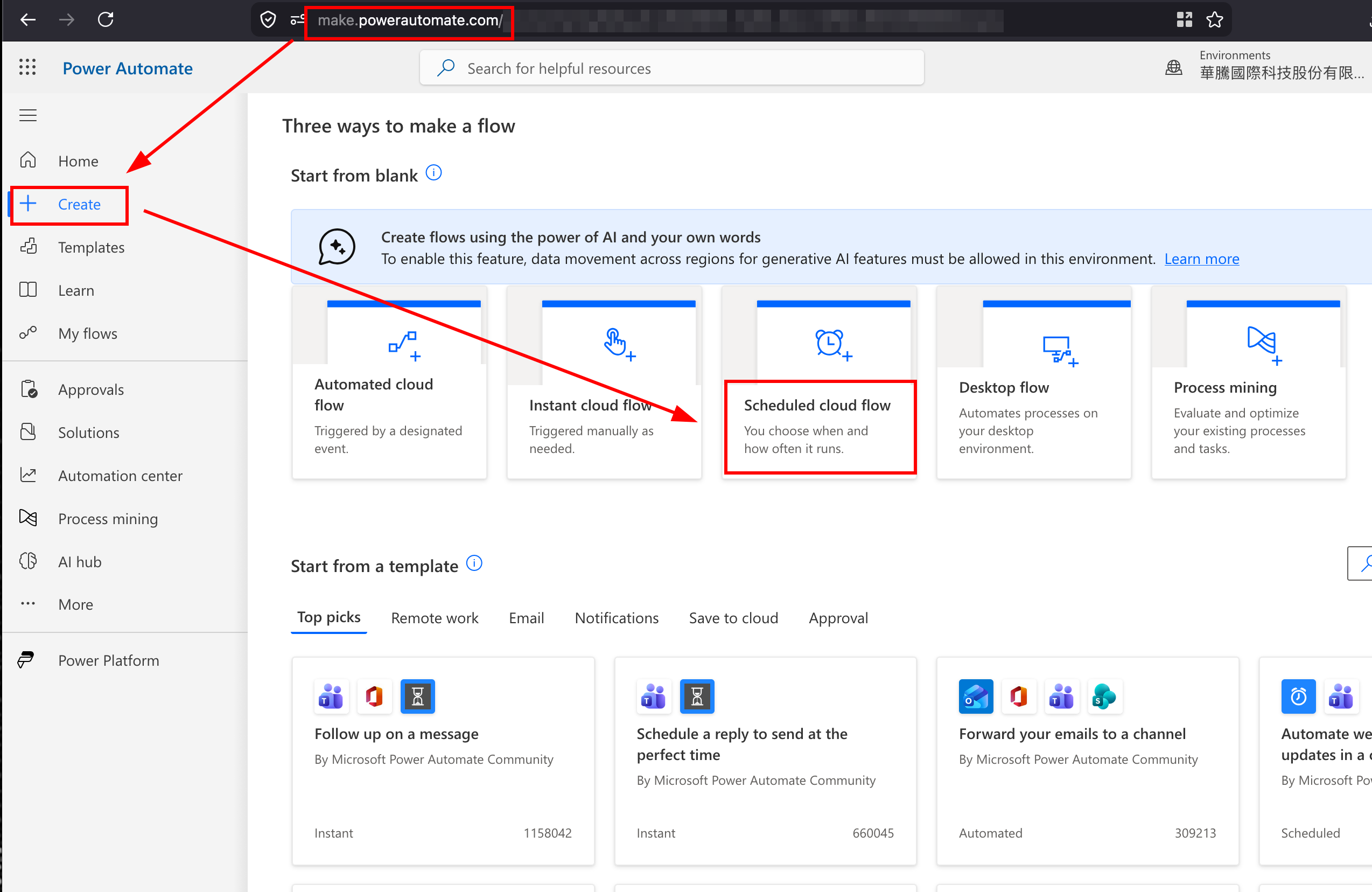Choose Instant cloud flow title text
The width and height of the screenshot is (1372, 892).
pos(590,406)
